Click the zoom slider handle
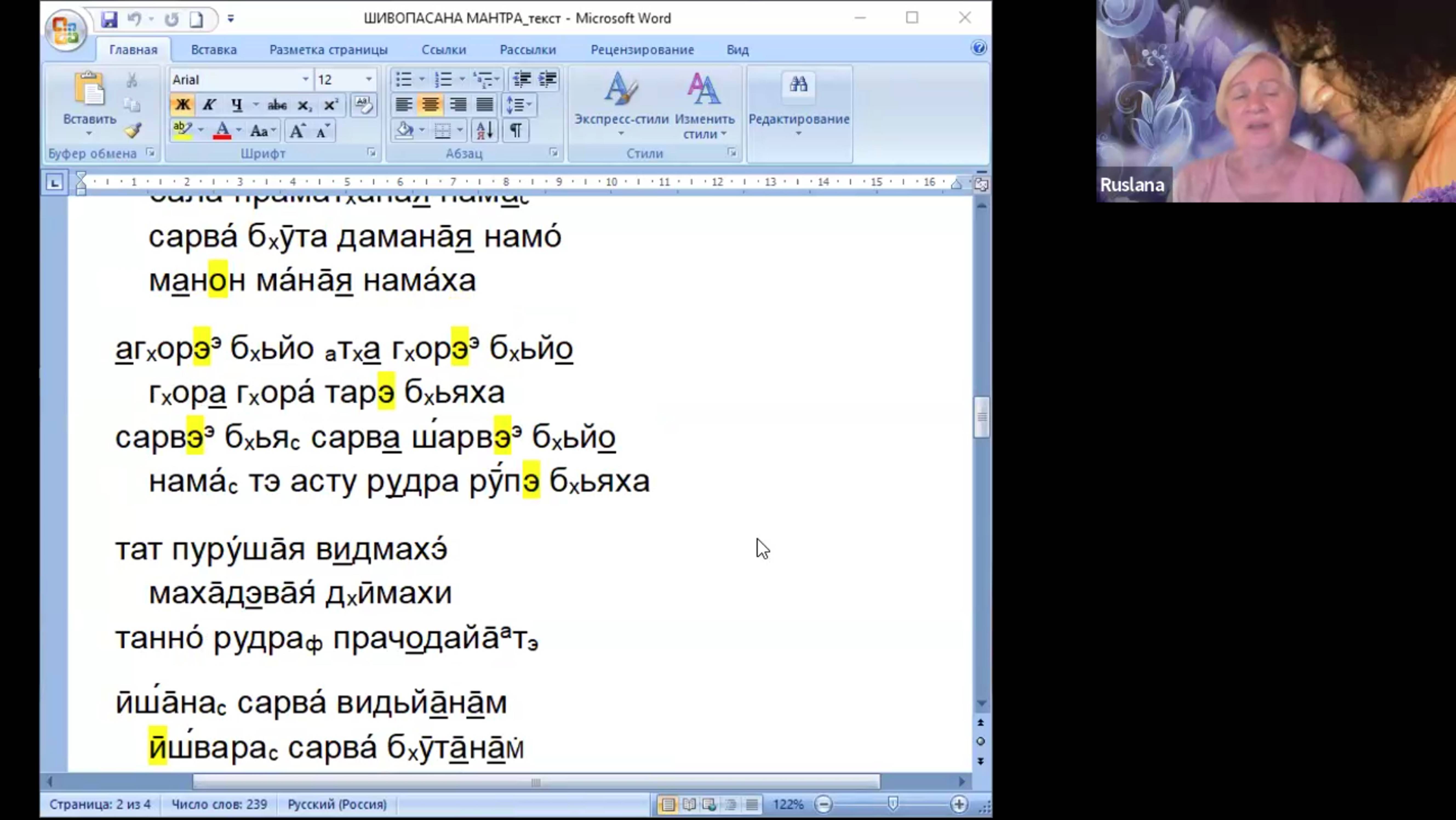Image resolution: width=1456 pixels, height=820 pixels. (893, 804)
